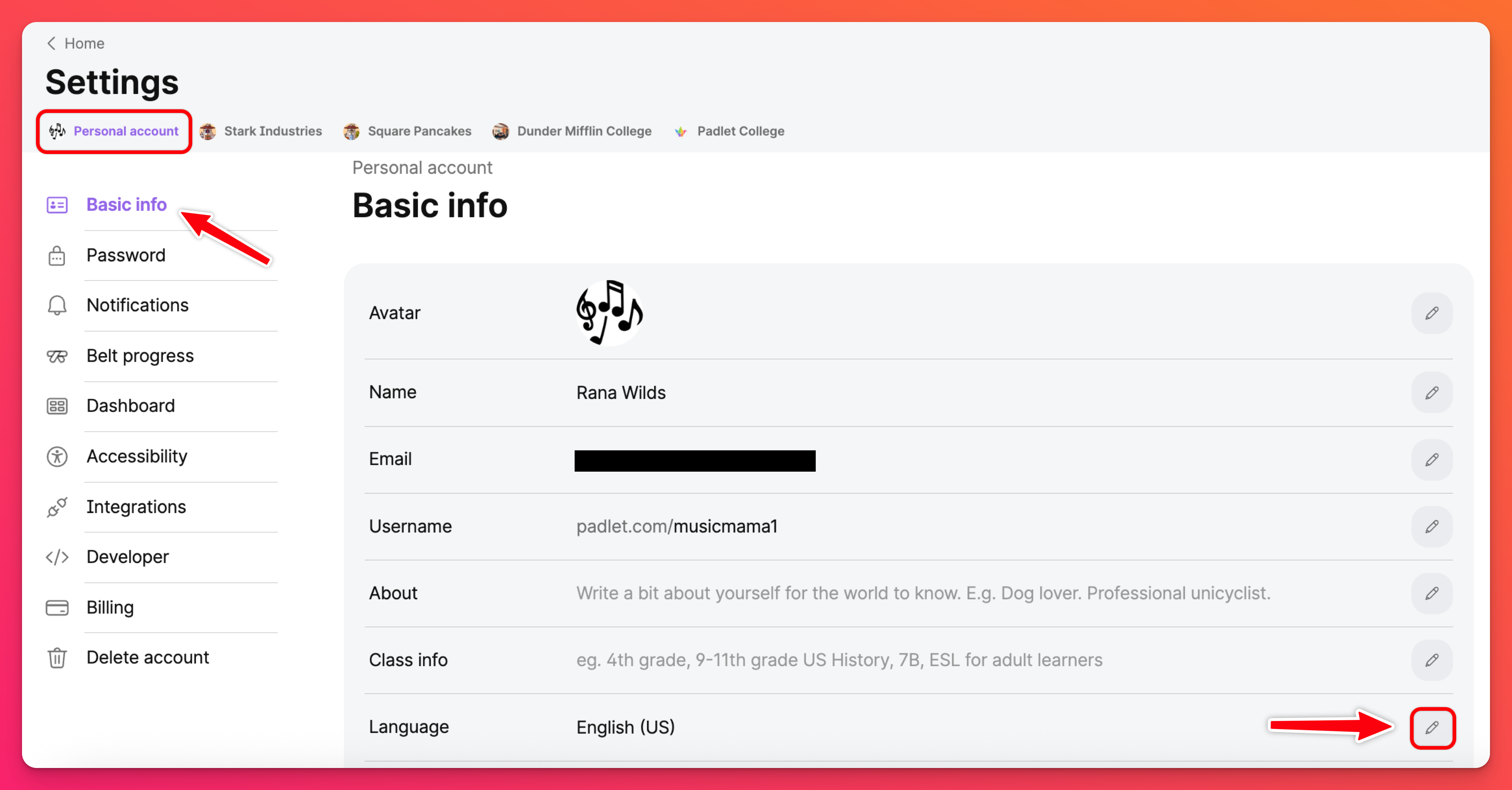Click the About row edit pencil
The height and width of the screenshot is (790, 1512).
click(x=1431, y=593)
